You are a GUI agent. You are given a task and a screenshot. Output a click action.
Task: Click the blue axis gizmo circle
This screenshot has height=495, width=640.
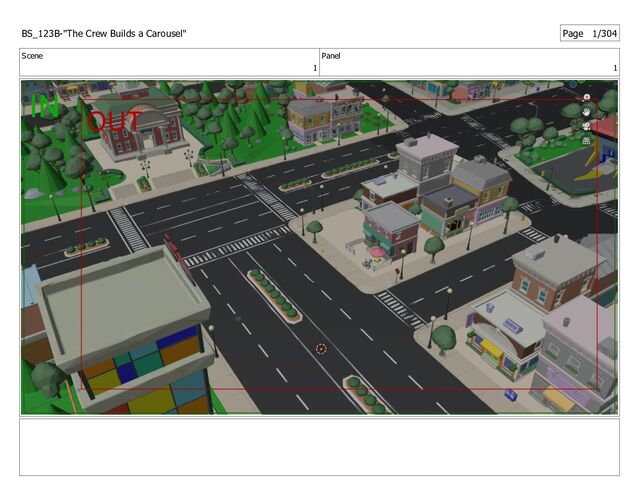coord(571,86)
